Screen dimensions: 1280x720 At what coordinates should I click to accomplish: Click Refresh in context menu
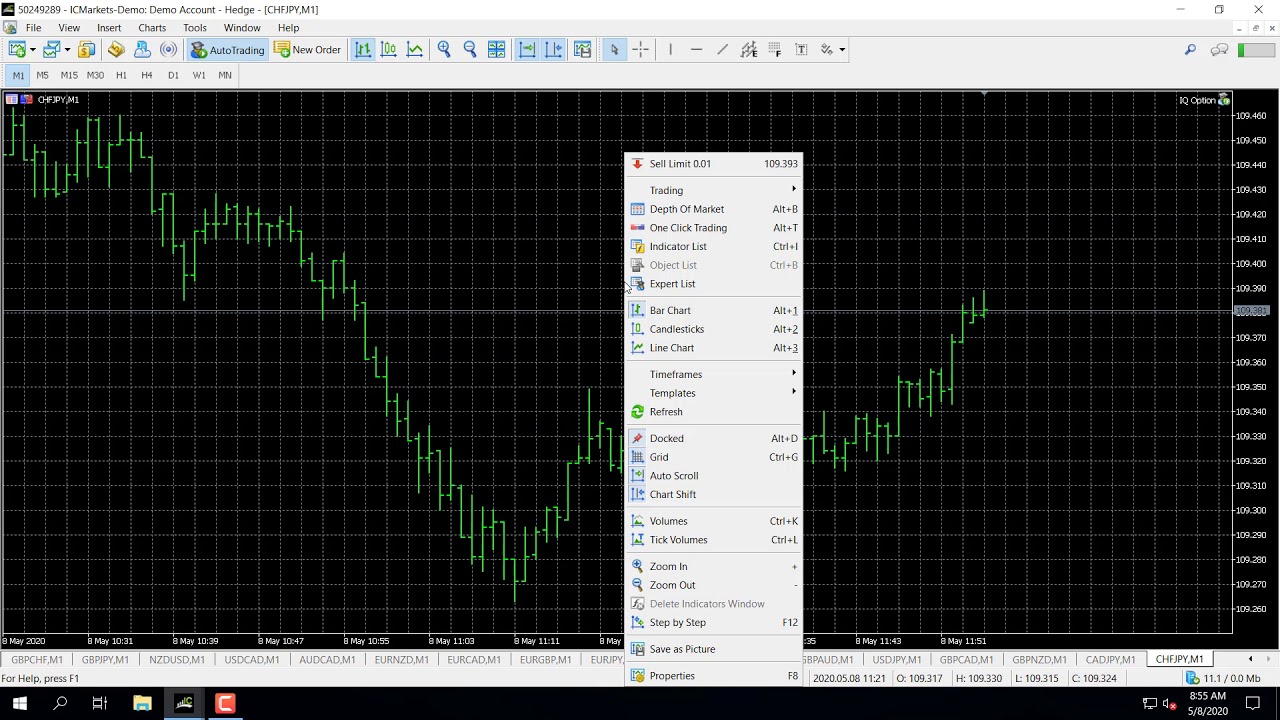click(x=714, y=412)
